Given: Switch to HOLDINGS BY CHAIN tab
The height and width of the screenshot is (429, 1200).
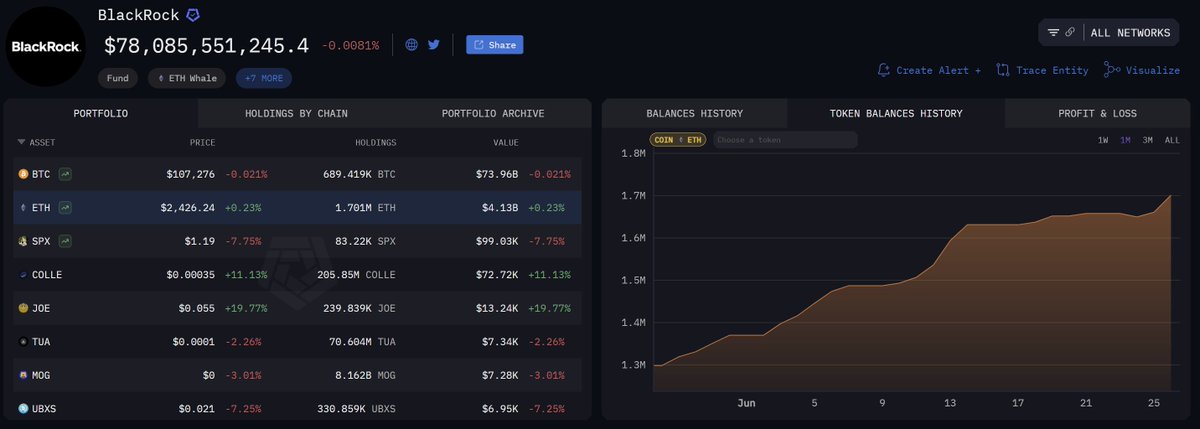Looking at the screenshot, I should tap(296, 114).
